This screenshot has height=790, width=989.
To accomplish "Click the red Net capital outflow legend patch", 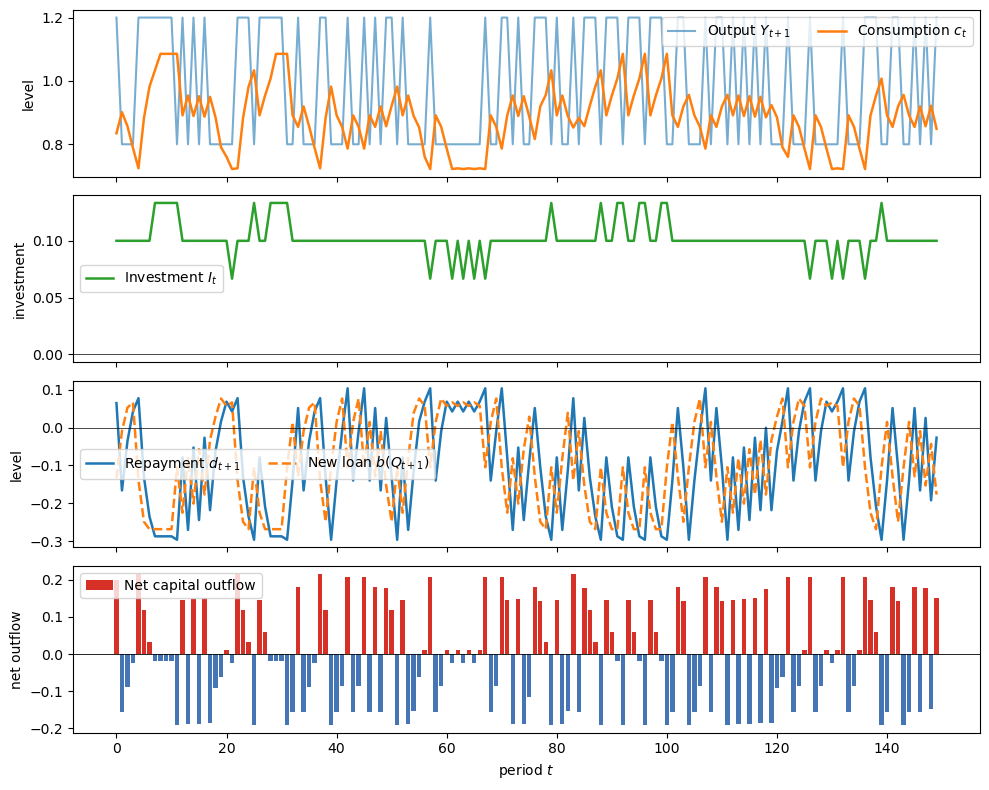I will 100,586.
